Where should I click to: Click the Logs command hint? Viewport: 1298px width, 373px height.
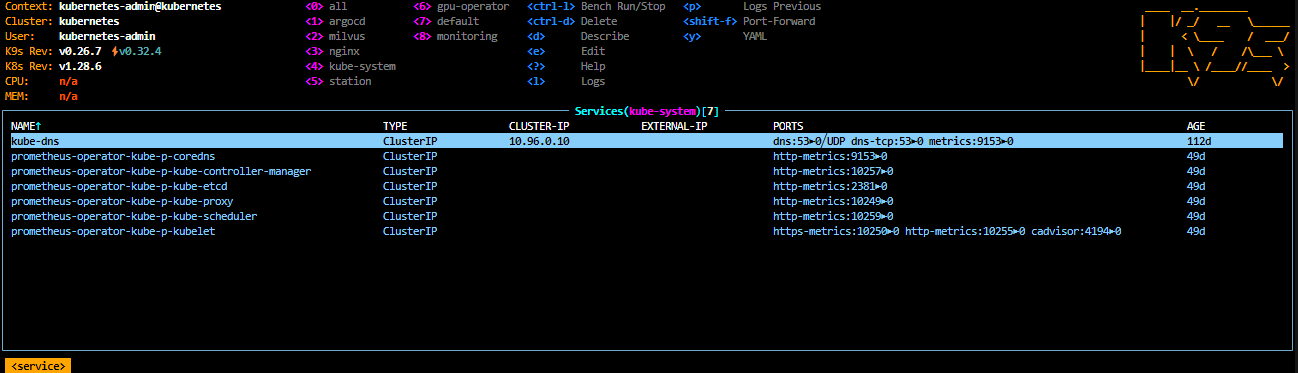click(566, 81)
